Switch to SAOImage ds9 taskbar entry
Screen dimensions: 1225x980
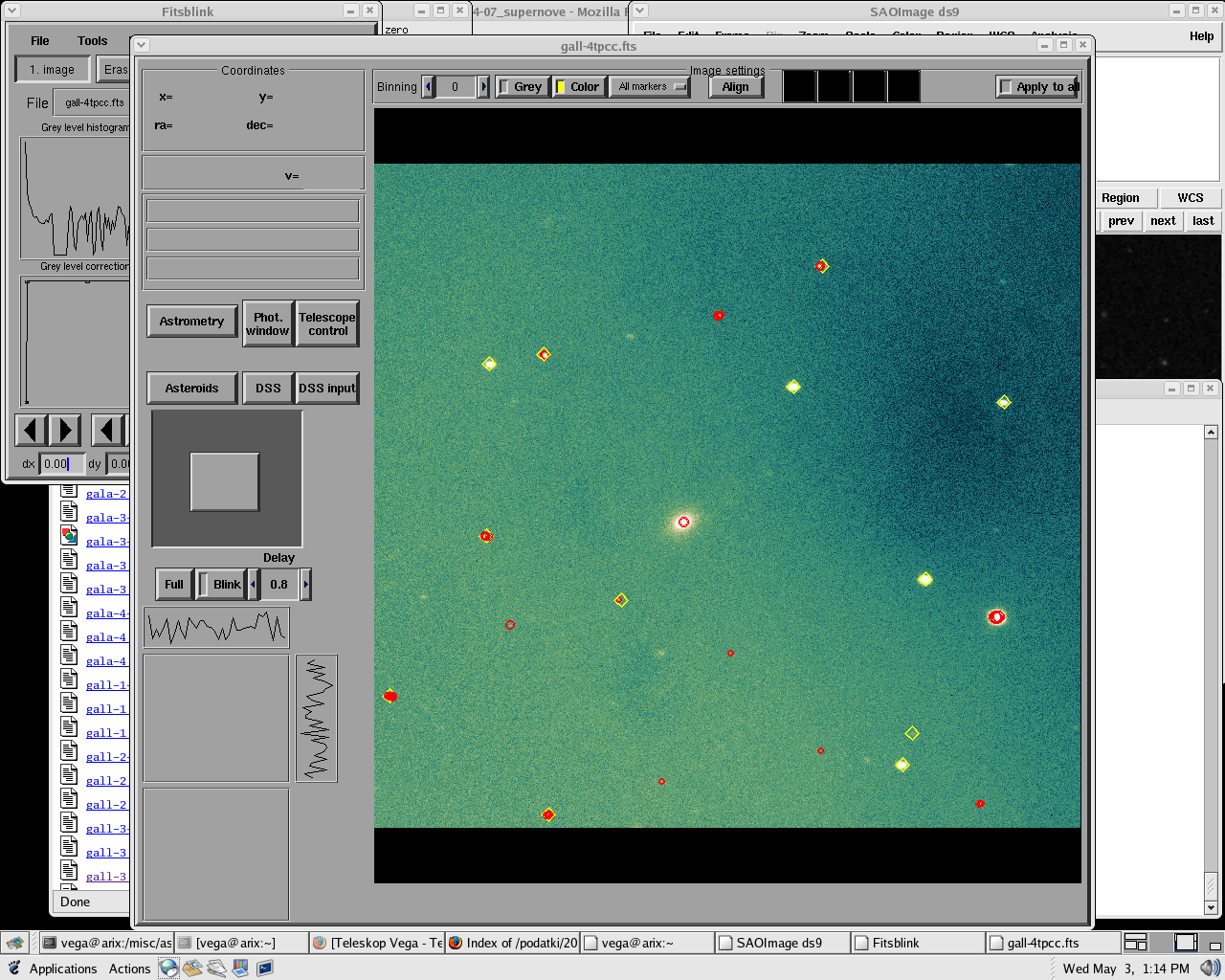coord(783,943)
